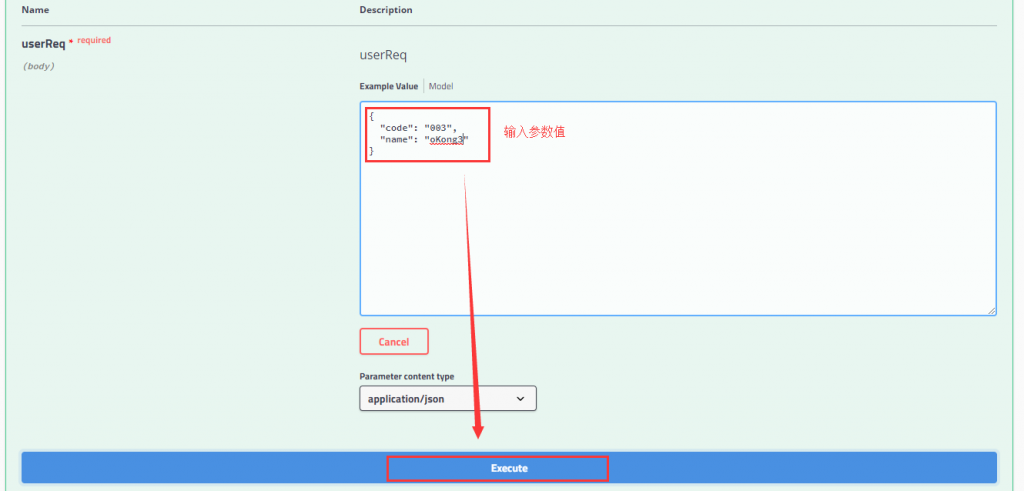Click the Cancel button
The width and height of the screenshot is (1024, 491).
coord(394,341)
